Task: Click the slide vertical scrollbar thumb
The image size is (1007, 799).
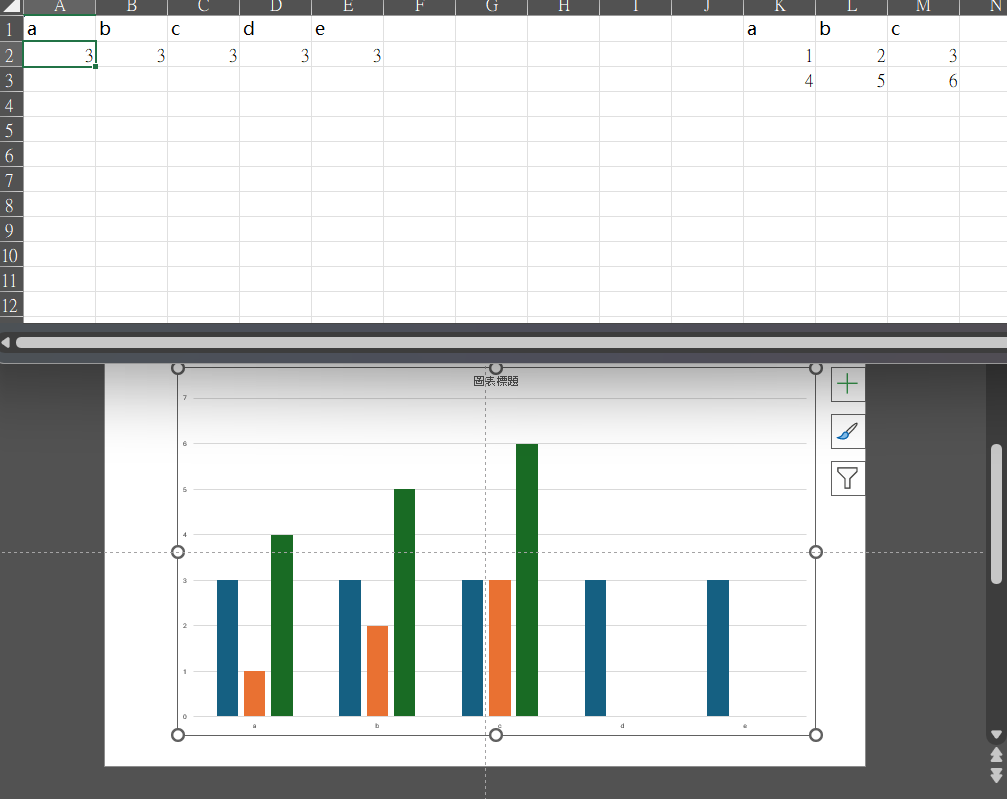Action: click(x=995, y=513)
